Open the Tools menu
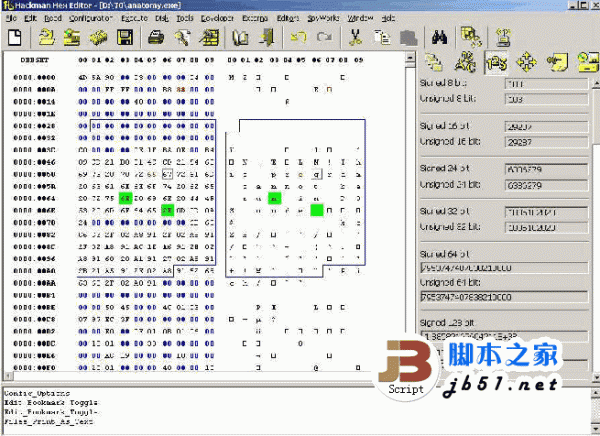This screenshot has width=600, height=436. click(x=184, y=18)
